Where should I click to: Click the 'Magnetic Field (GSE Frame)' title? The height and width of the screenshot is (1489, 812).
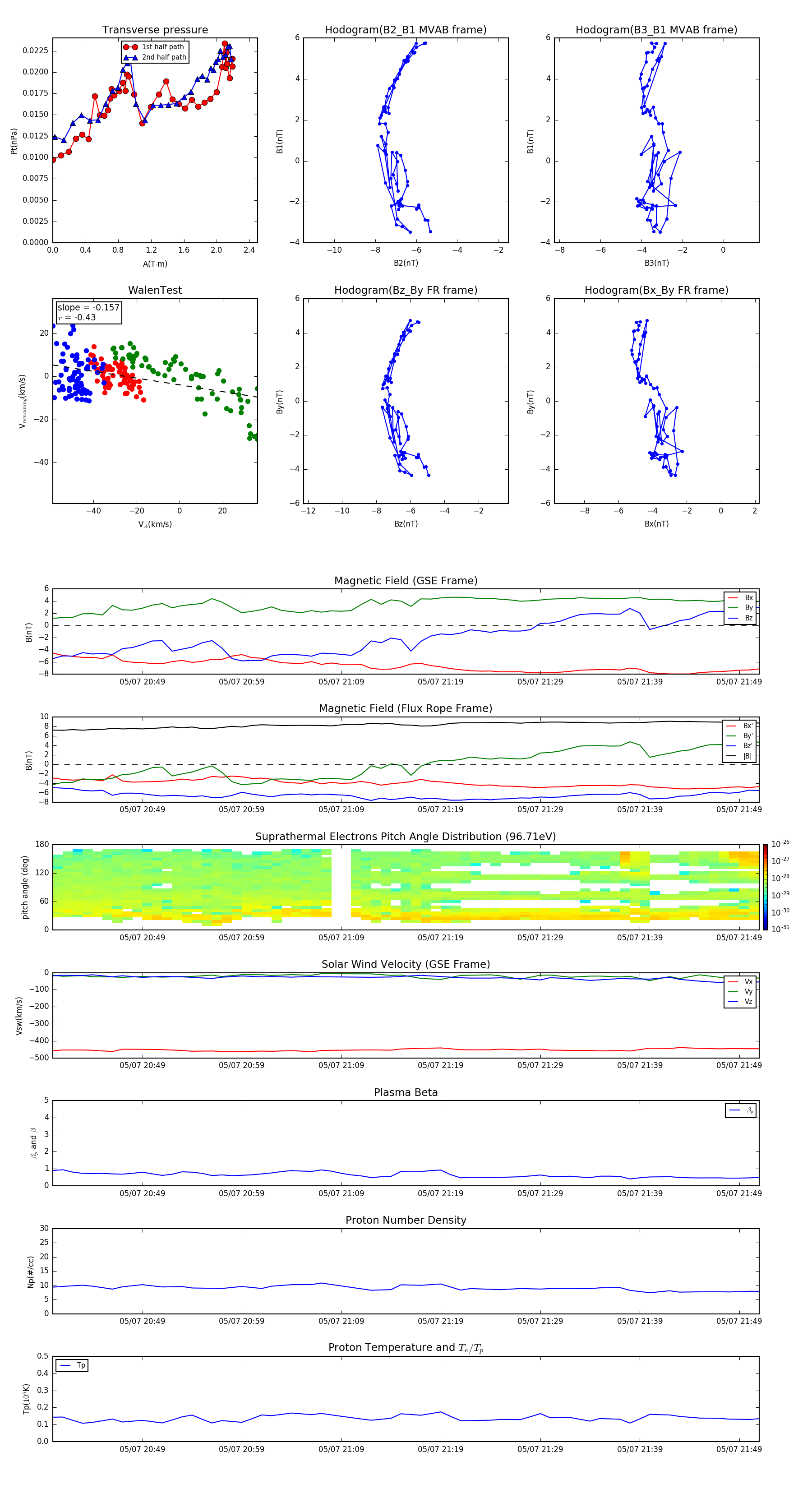click(x=406, y=581)
